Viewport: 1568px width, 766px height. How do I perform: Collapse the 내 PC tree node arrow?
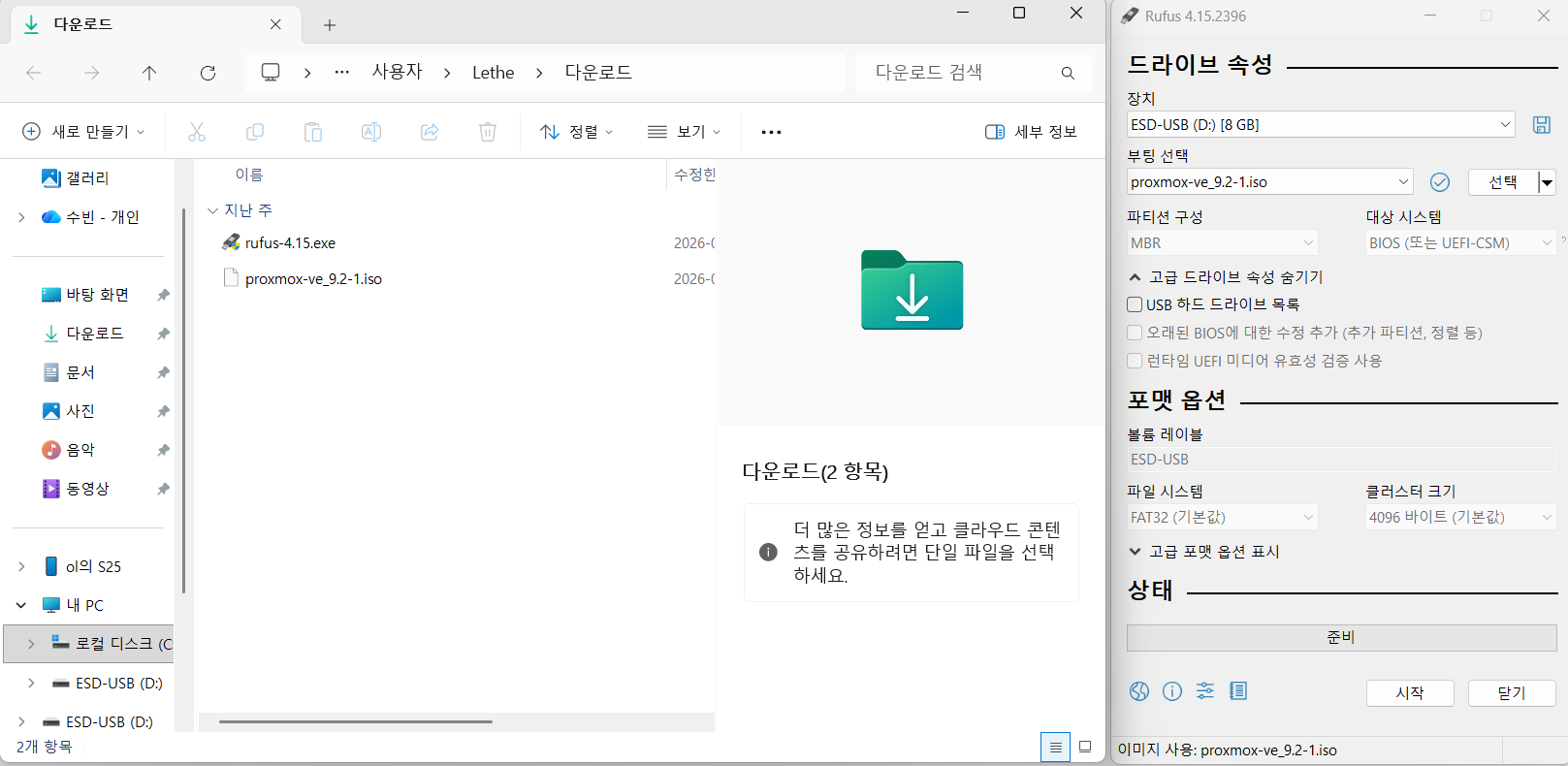pyautogui.click(x=21, y=605)
